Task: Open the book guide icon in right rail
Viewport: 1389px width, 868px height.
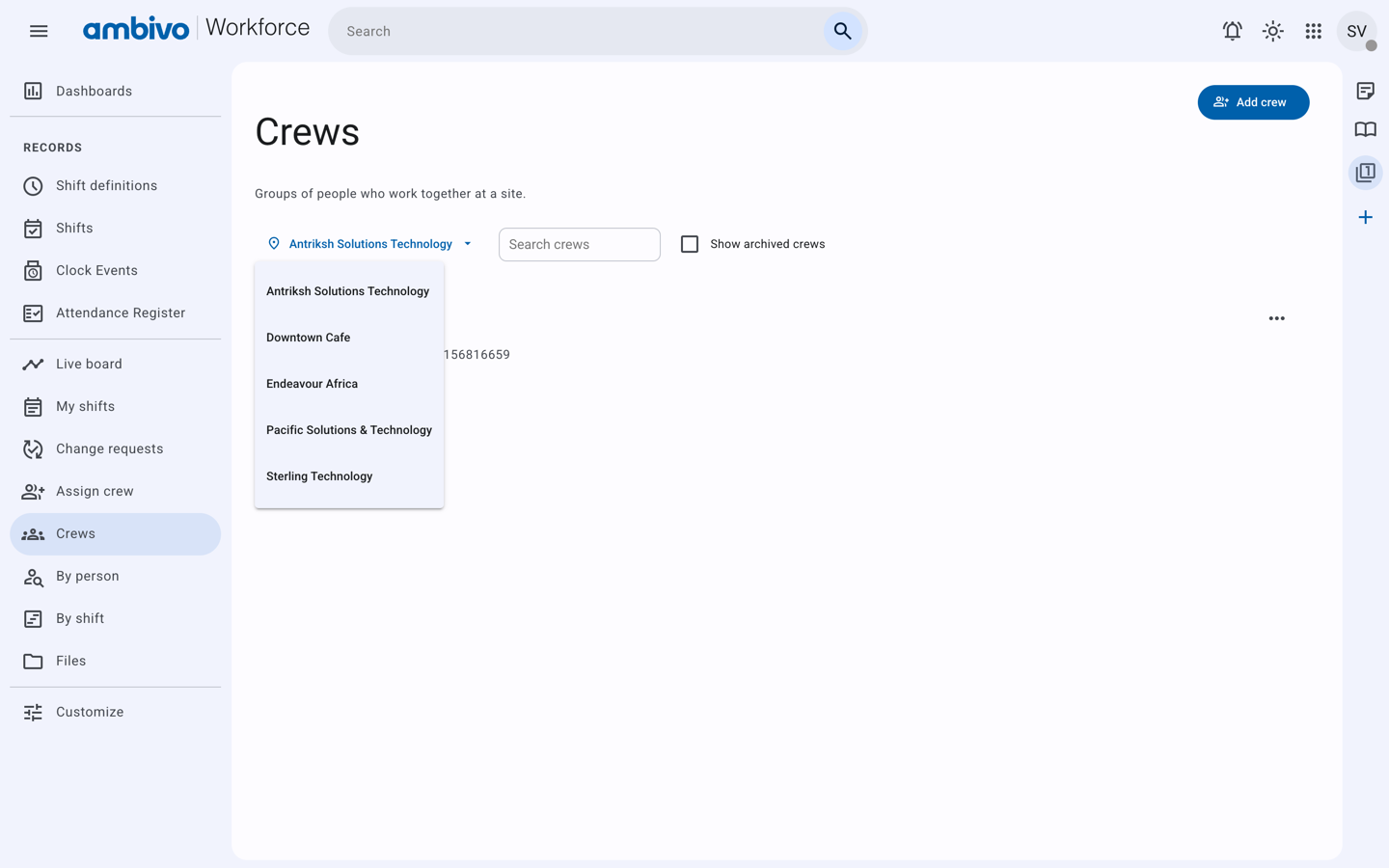Action: (1365, 129)
